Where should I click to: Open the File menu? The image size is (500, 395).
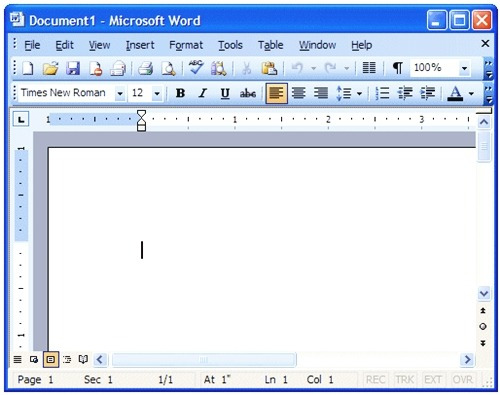tap(32, 45)
